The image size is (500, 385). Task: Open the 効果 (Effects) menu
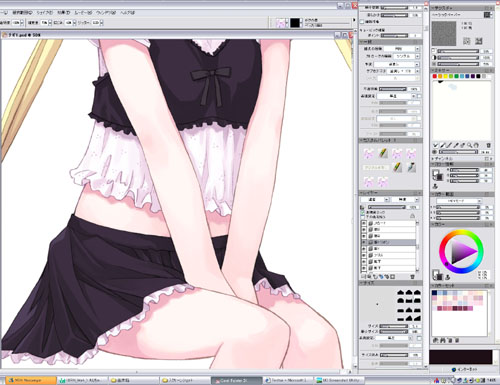coord(63,13)
